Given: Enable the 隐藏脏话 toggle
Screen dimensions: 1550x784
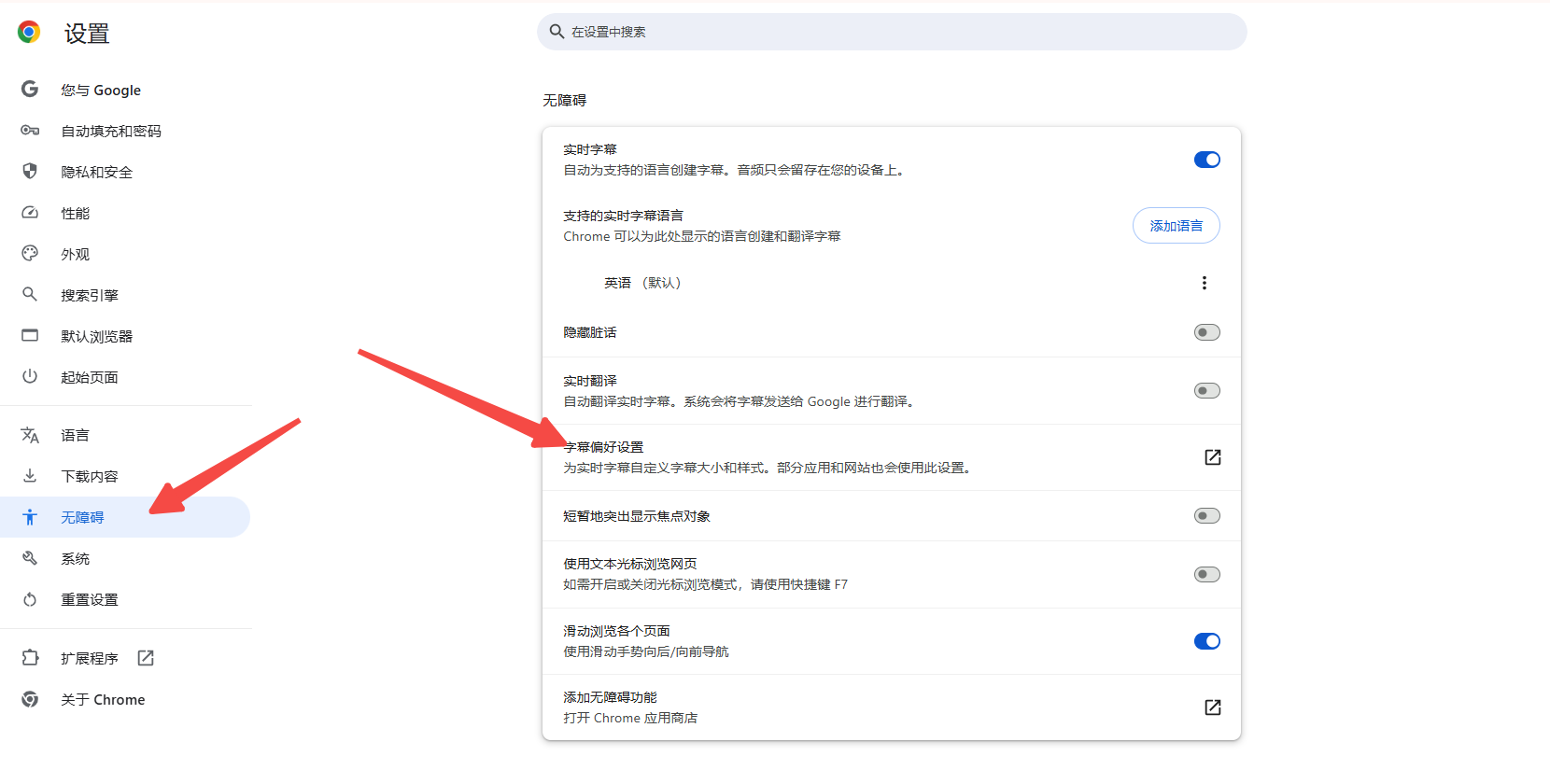Looking at the screenshot, I should [x=1207, y=332].
